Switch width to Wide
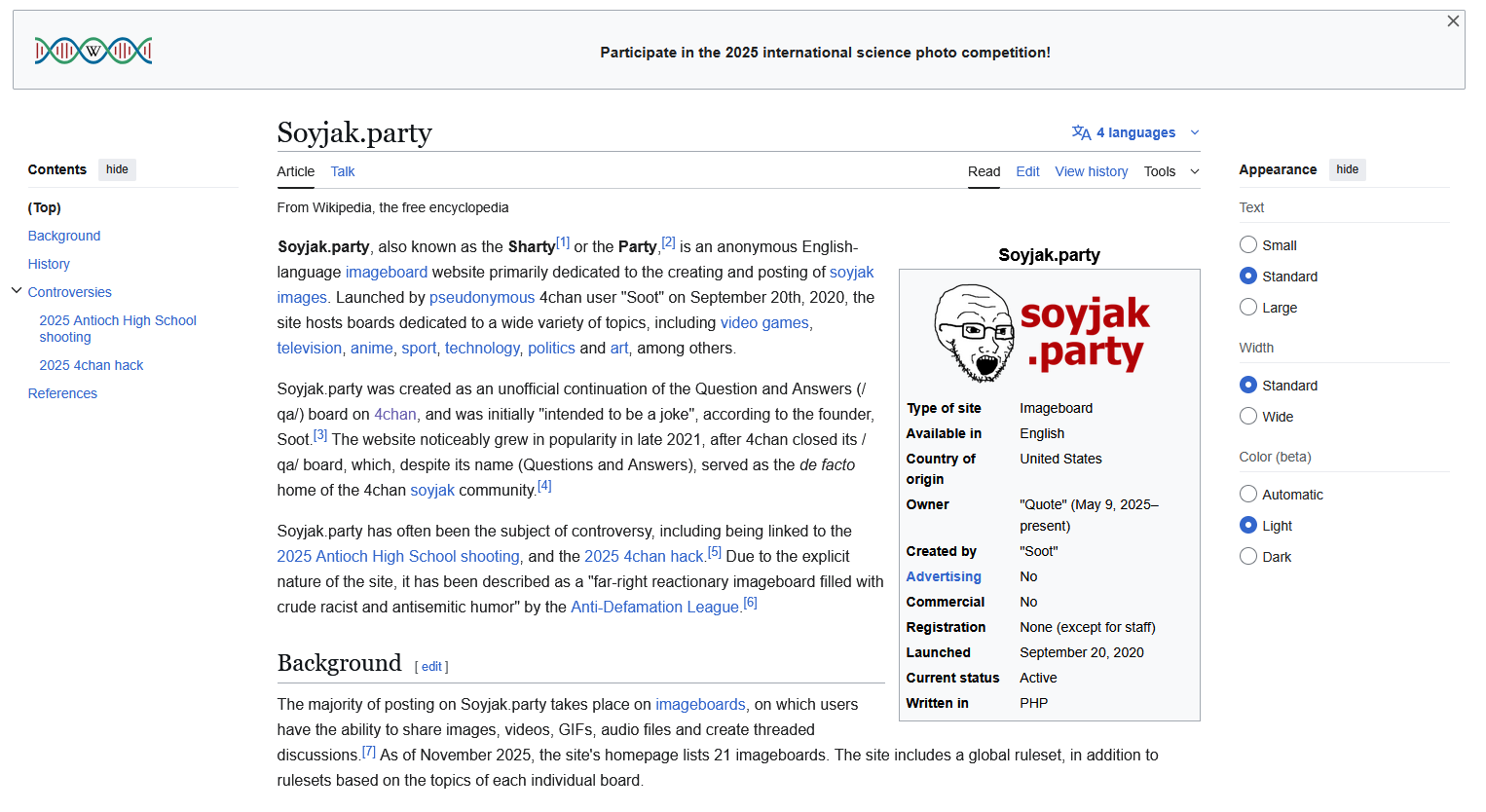This screenshot has height=812, width=1486. [x=1248, y=416]
